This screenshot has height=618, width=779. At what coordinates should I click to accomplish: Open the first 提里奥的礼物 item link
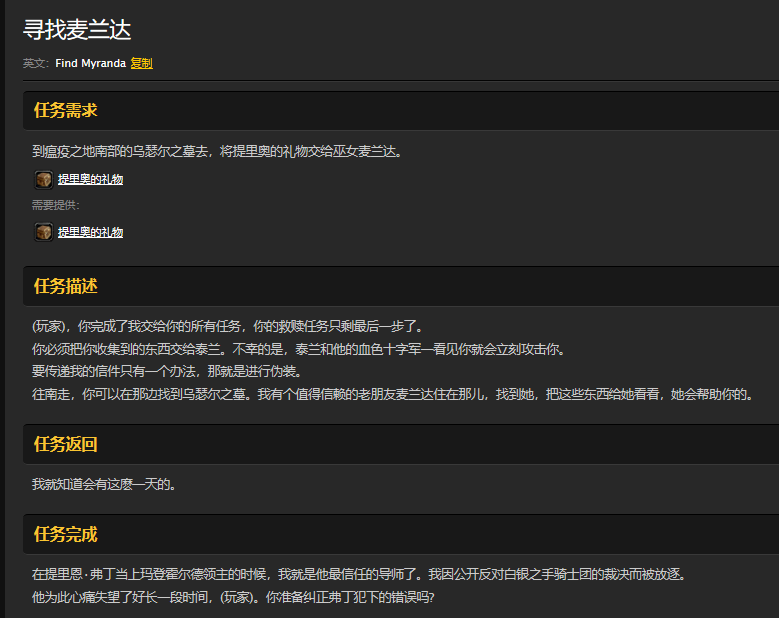(90, 180)
